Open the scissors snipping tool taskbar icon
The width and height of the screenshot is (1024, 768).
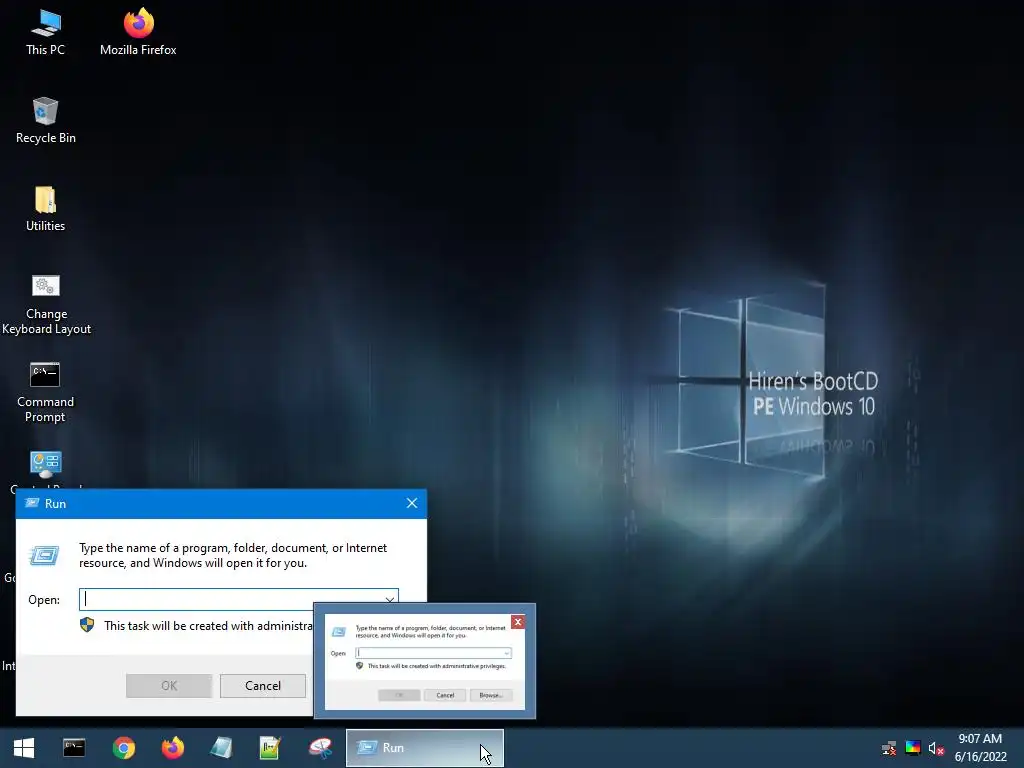[320, 748]
